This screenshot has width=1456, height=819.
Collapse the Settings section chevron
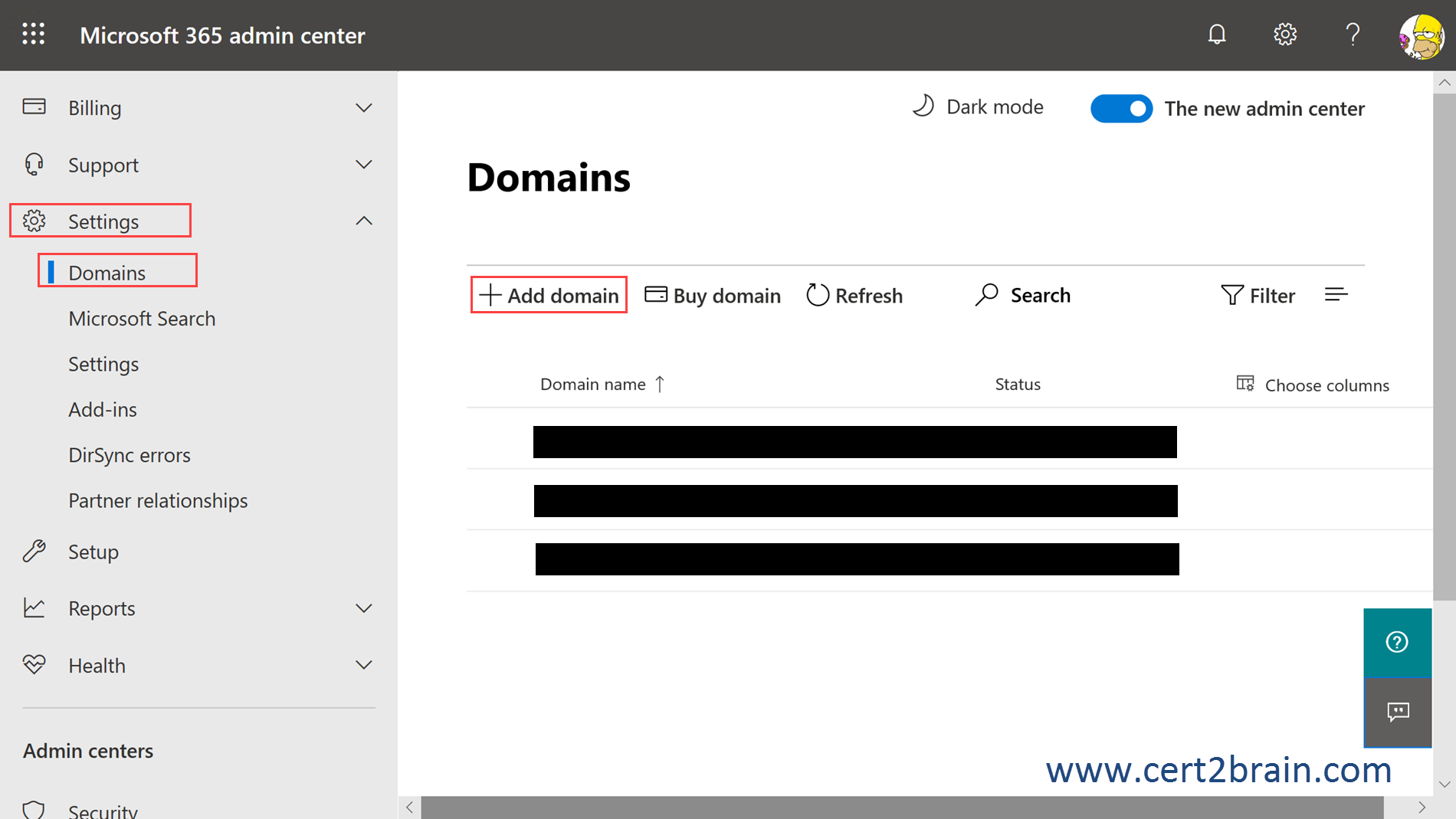(x=364, y=221)
